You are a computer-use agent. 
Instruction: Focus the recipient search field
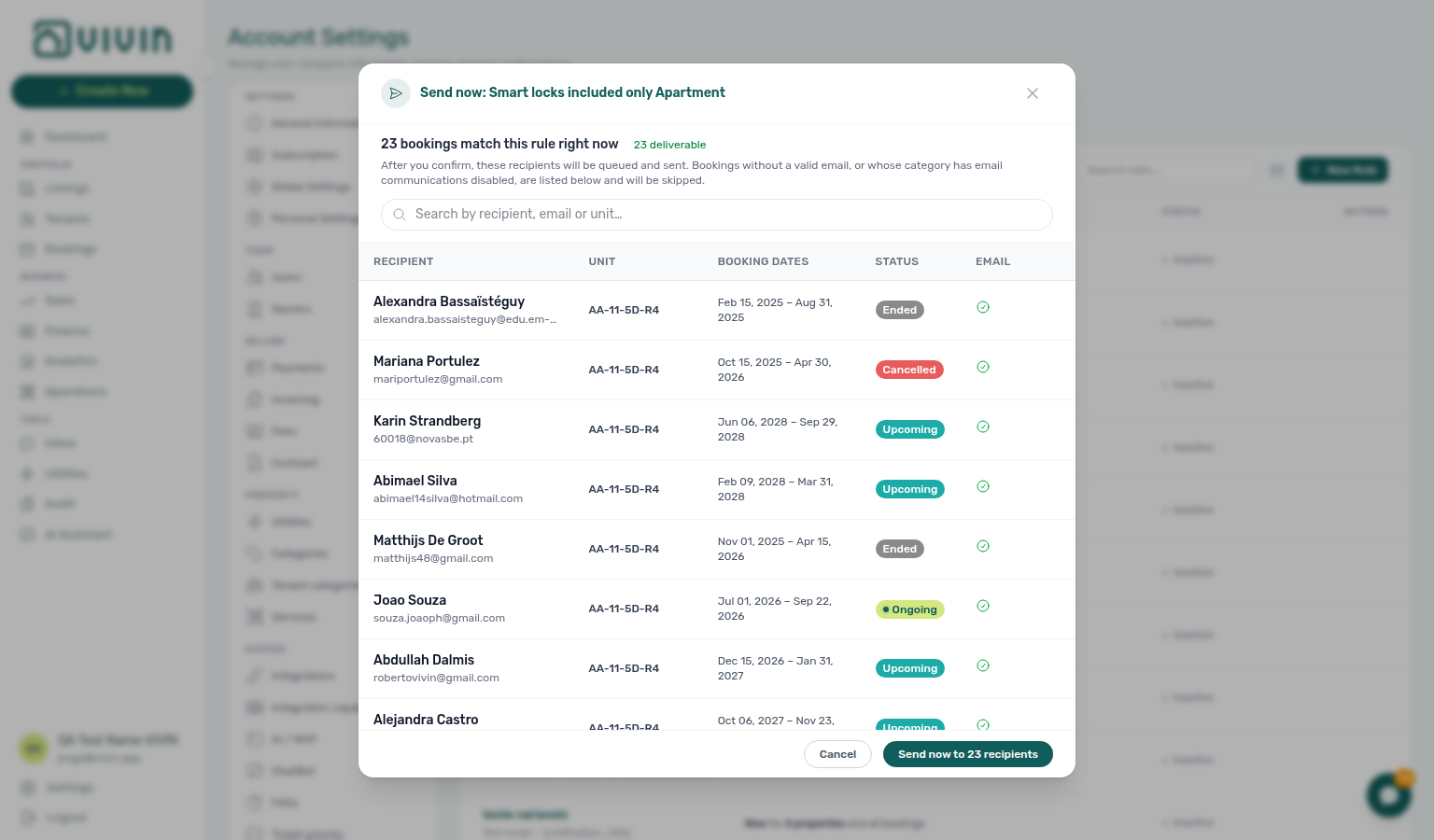(717, 215)
